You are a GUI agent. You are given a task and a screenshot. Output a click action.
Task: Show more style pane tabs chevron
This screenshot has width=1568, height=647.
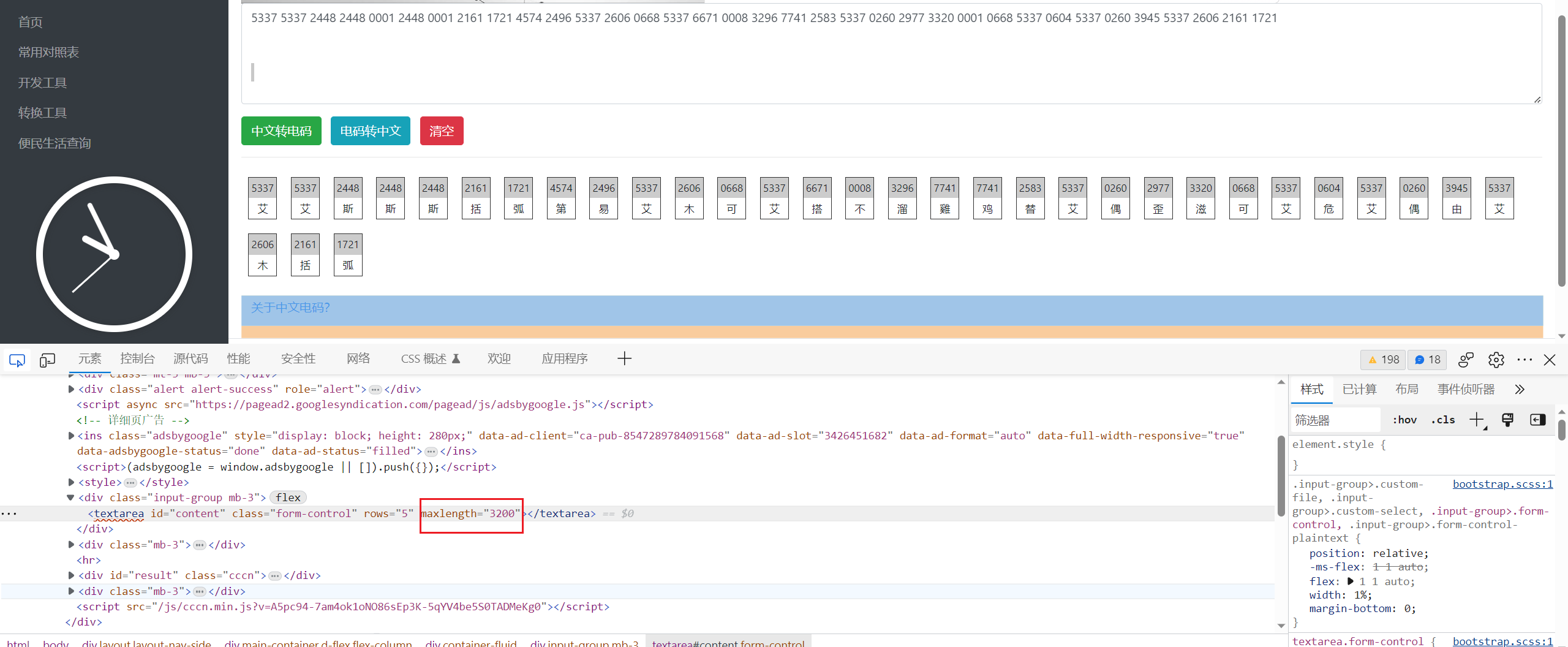click(x=1520, y=390)
